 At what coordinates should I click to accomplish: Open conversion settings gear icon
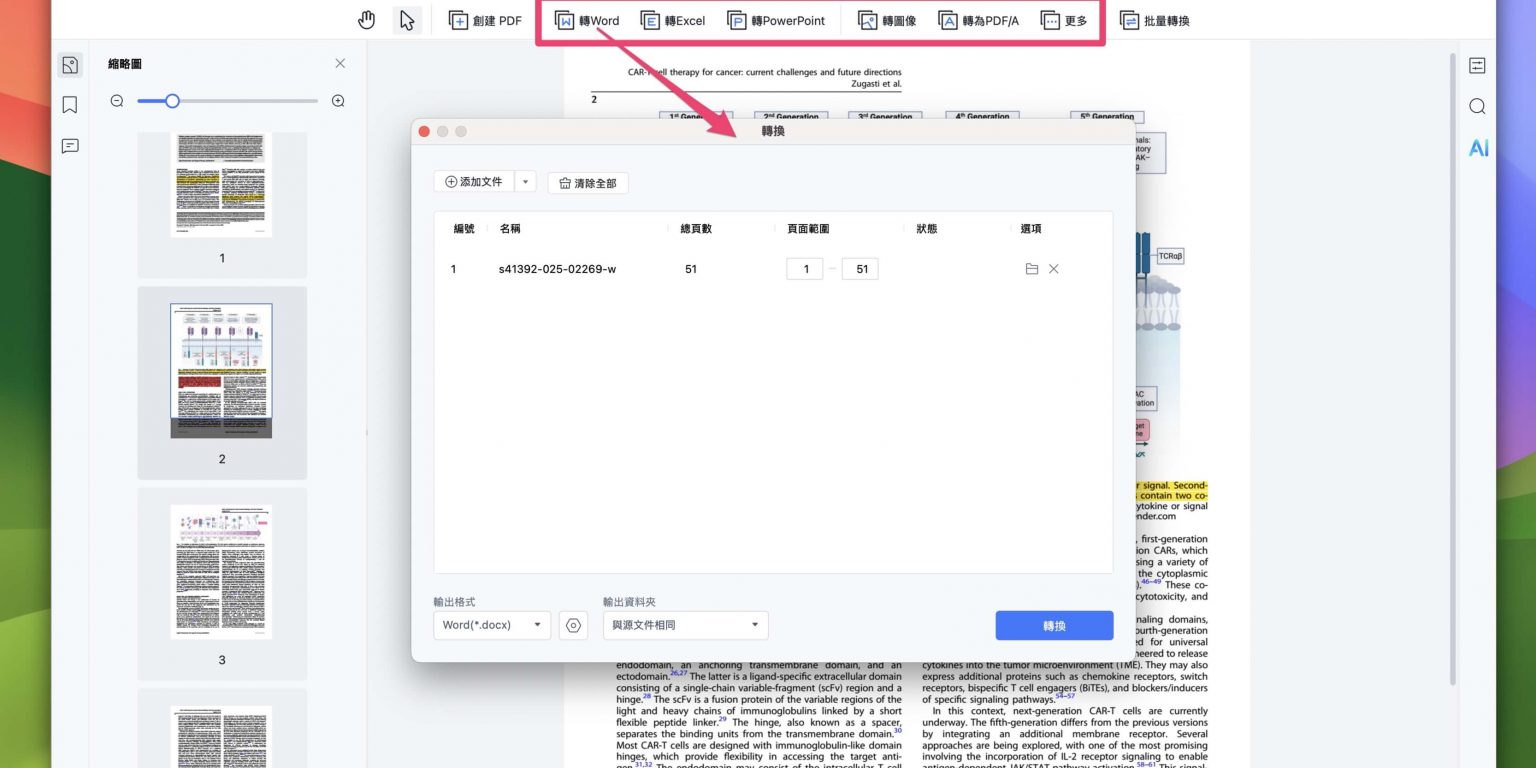573,625
